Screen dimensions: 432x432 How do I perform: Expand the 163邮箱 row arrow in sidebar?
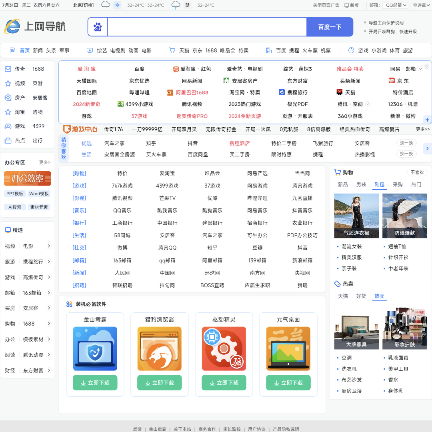[x=49, y=292]
